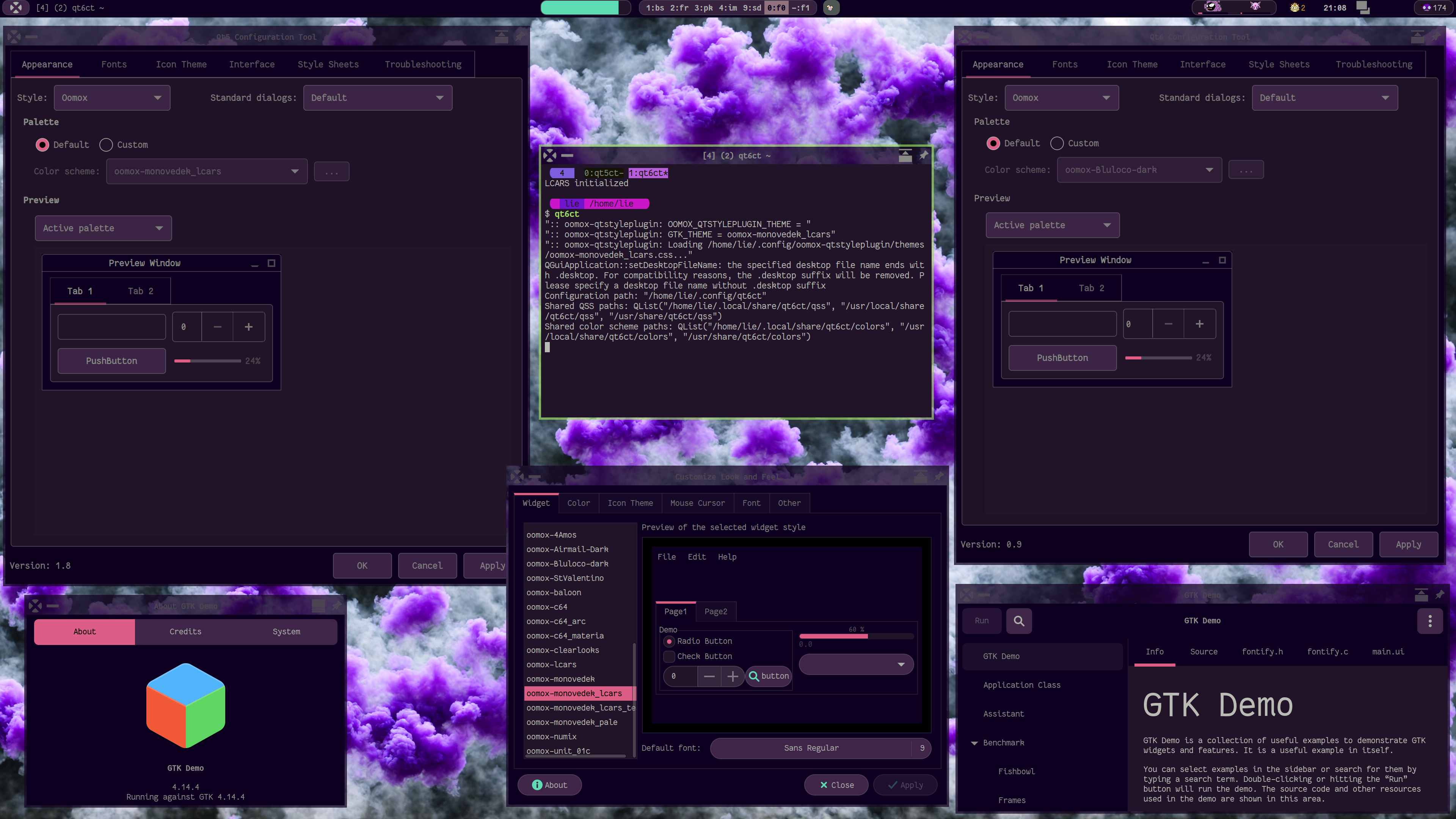Click the overlapping squares icon beside clock

[1363, 7]
